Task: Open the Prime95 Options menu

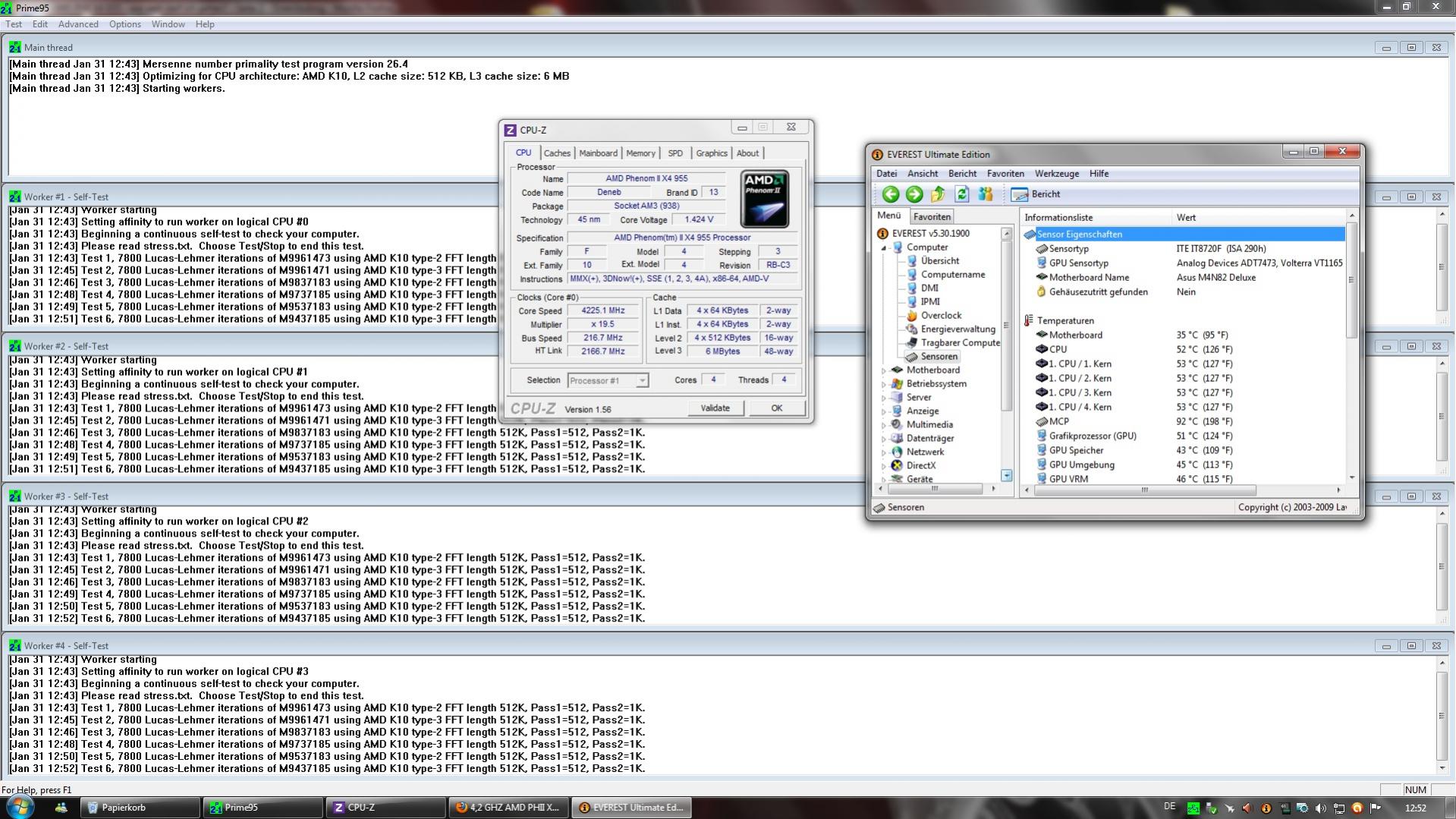Action: tap(124, 24)
